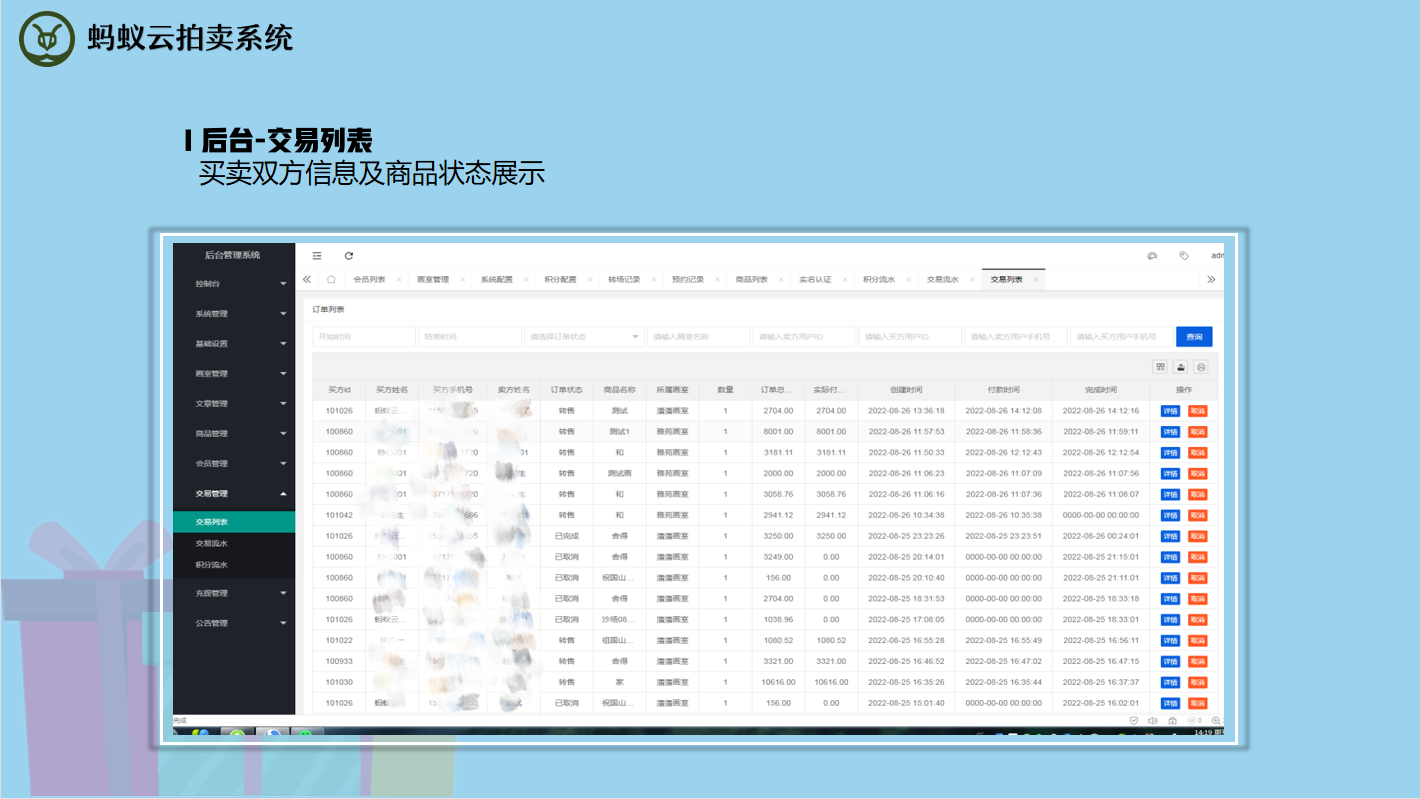
Task: Expand the 商品管理 sidebar menu
Action: coord(240,434)
